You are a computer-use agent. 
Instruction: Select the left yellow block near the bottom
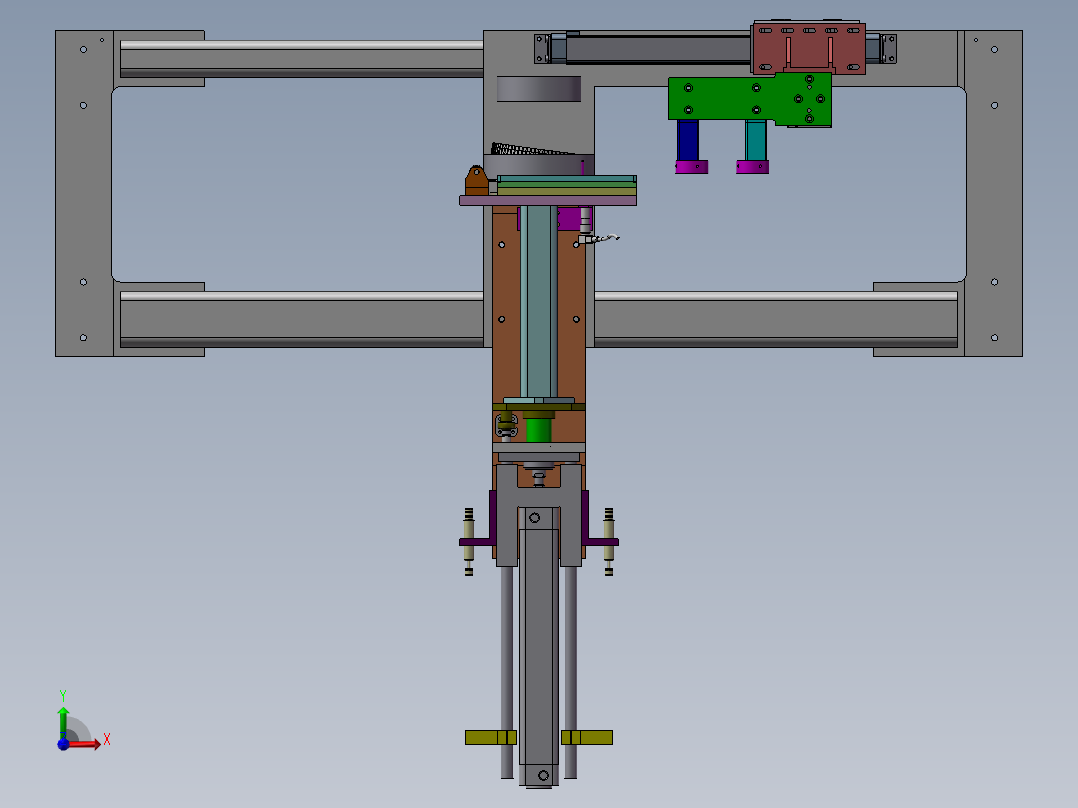[491, 737]
